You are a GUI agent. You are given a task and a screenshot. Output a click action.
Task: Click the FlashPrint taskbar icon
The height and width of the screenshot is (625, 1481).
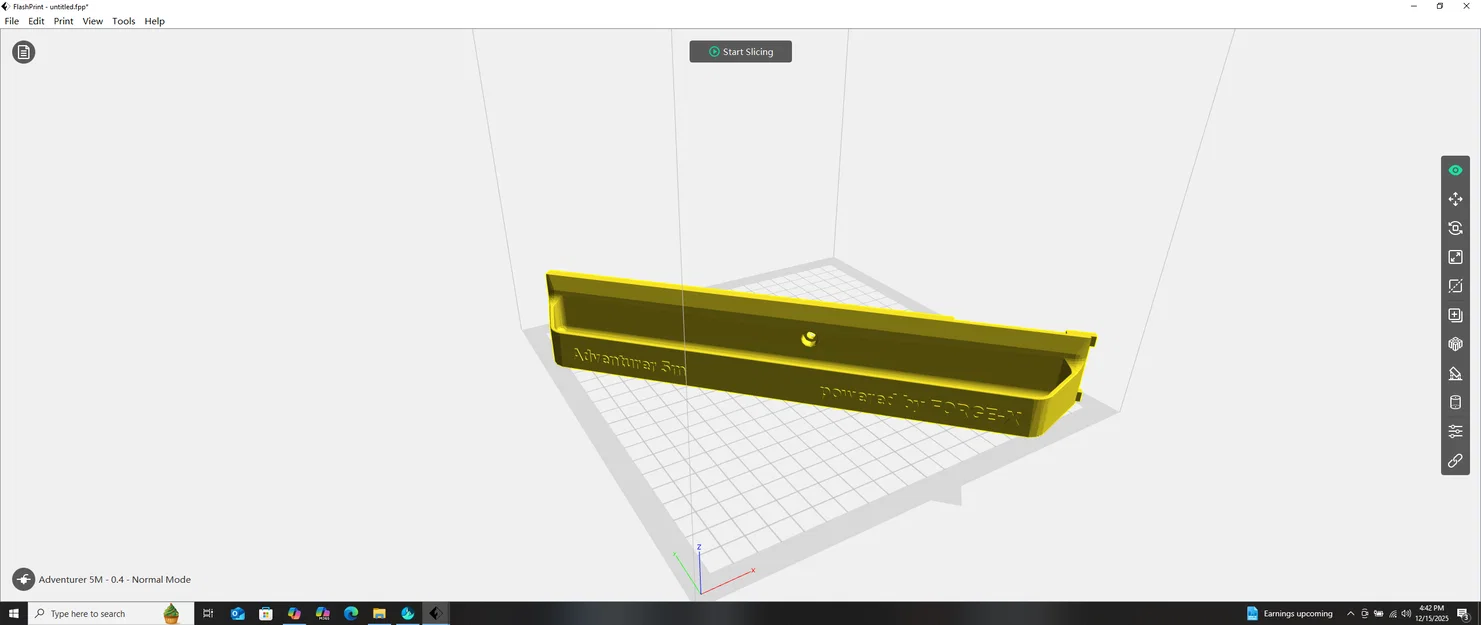(436, 613)
